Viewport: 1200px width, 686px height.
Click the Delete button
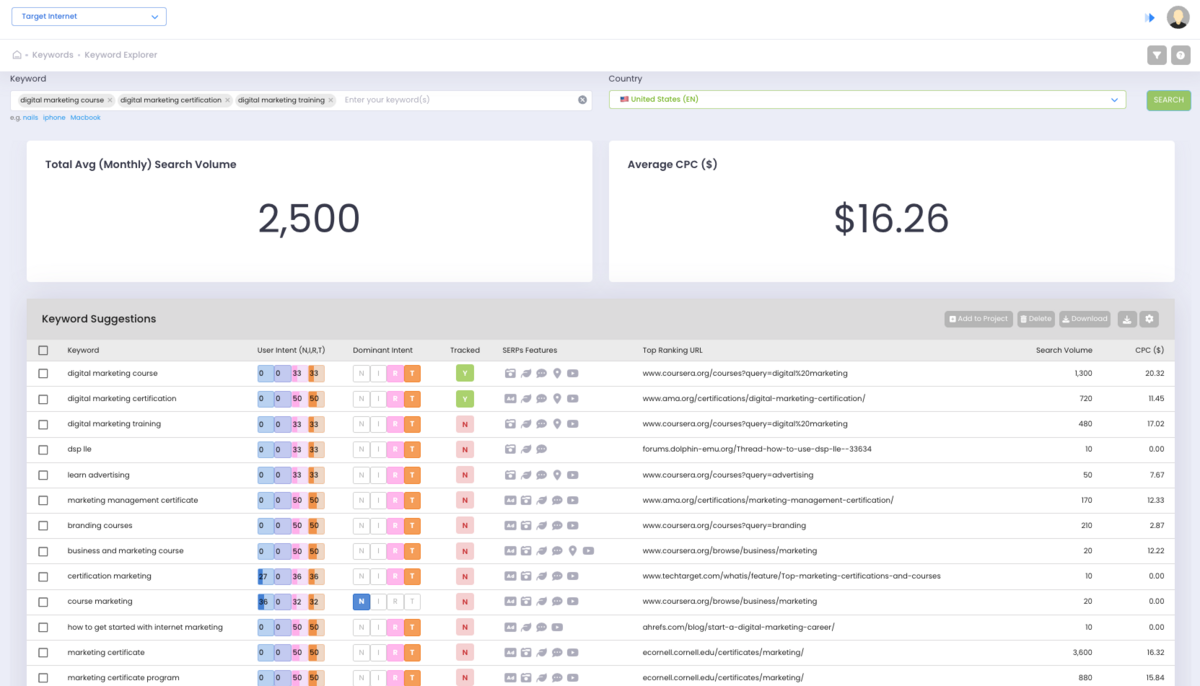click(x=1036, y=319)
